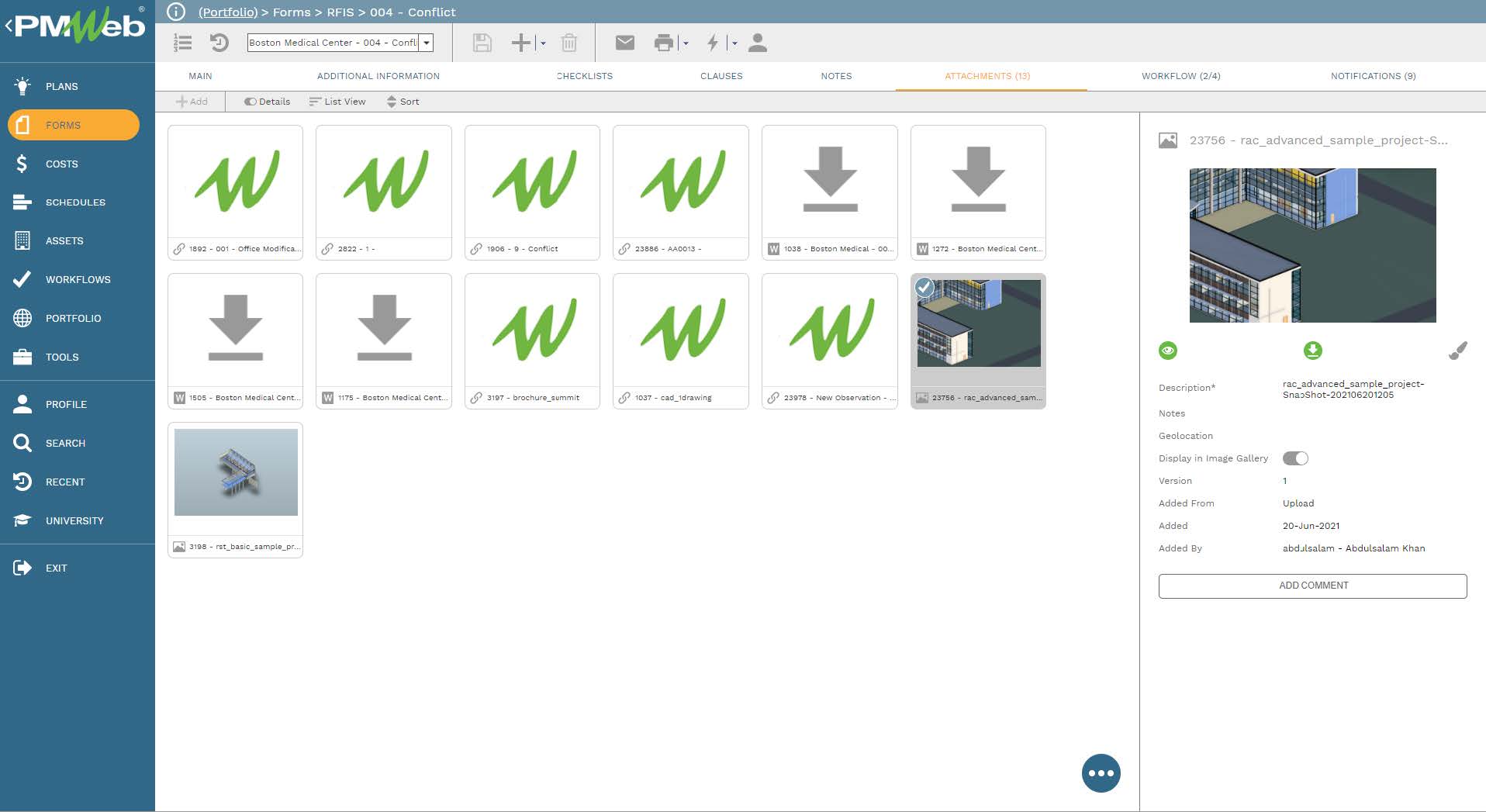Switch to the Main tab
Screen dimensions: 1486x812
tap(200, 76)
